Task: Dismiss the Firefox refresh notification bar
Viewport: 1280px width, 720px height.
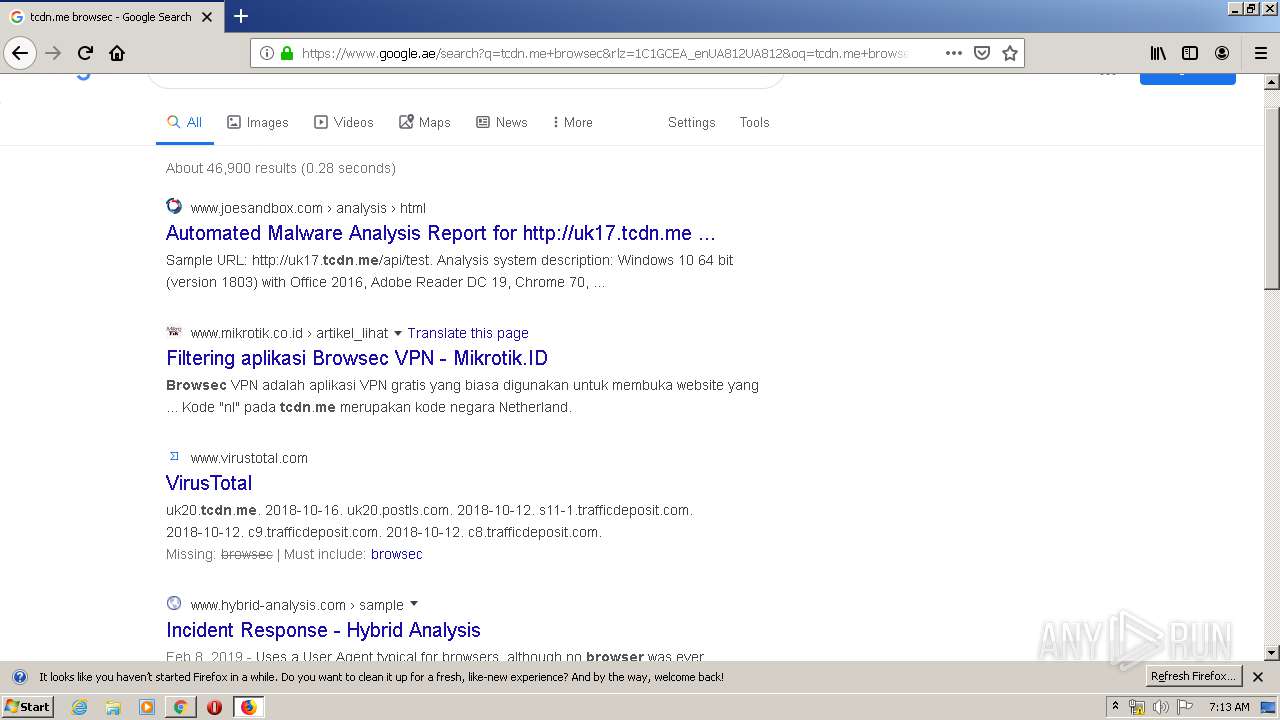Action: tap(1258, 677)
